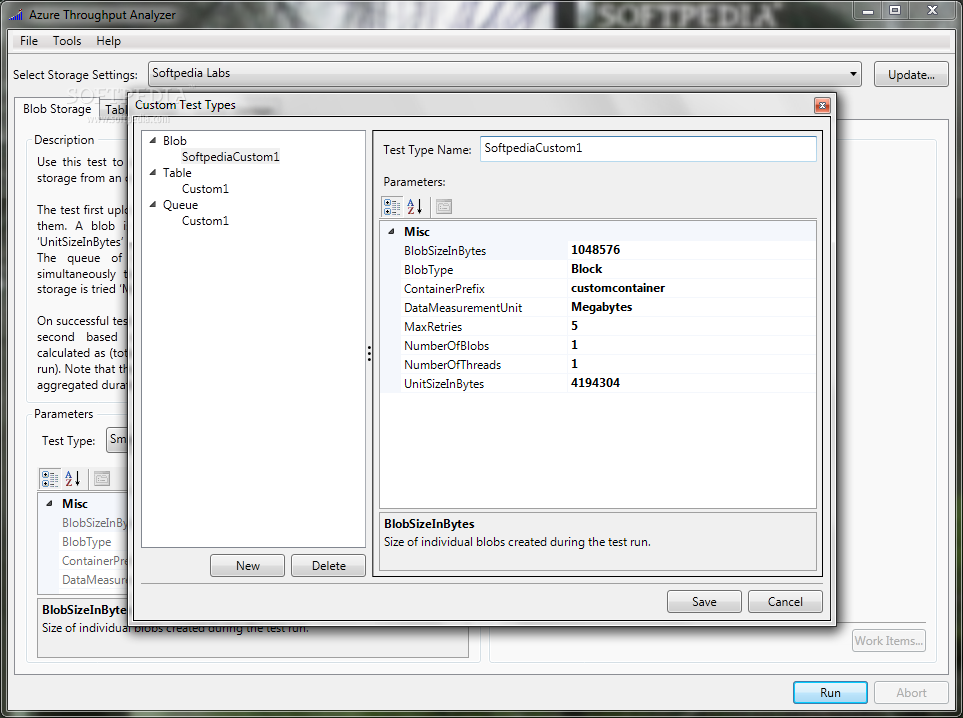Switch to the Blob Storage tab

pos(57,109)
